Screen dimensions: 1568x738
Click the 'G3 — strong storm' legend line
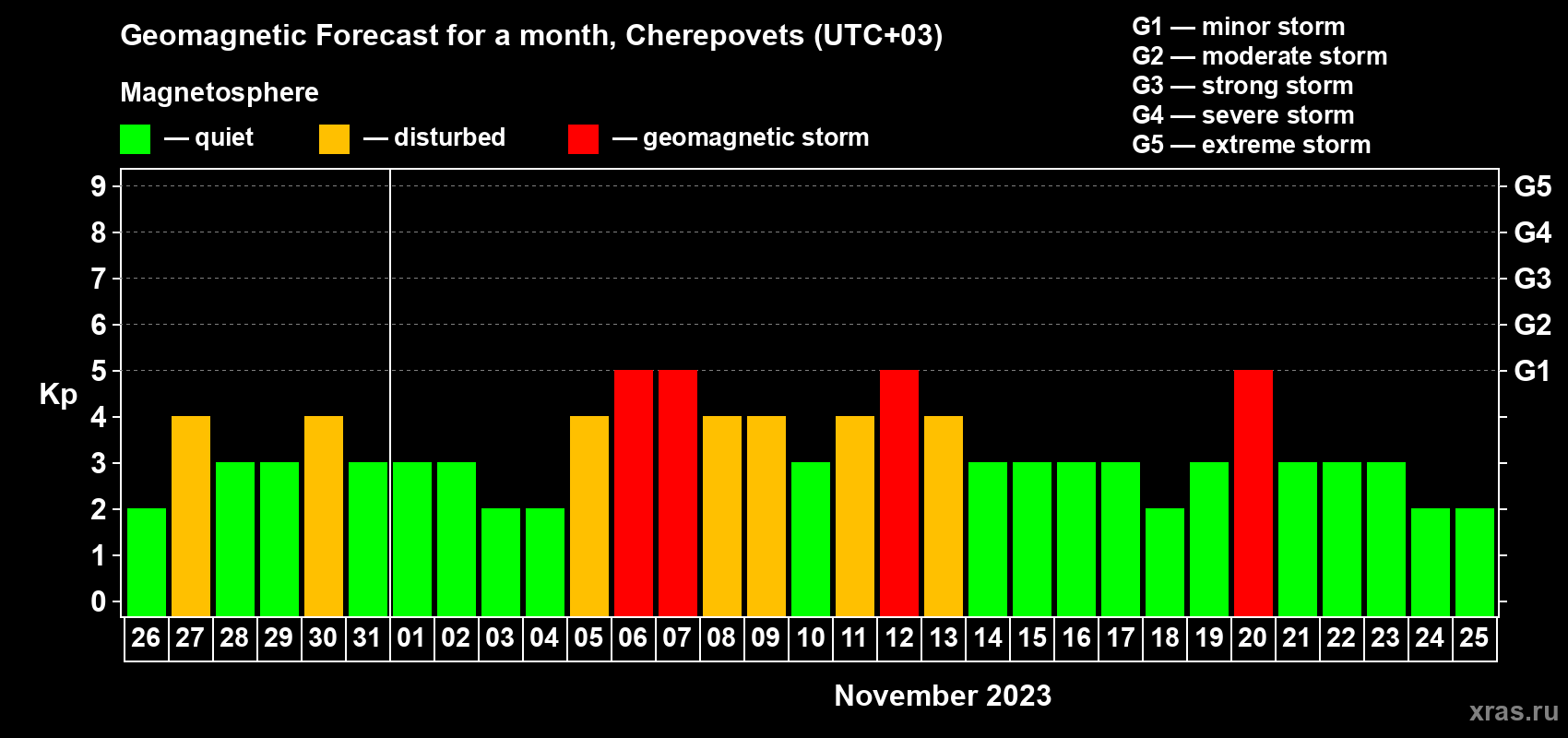tap(1242, 86)
